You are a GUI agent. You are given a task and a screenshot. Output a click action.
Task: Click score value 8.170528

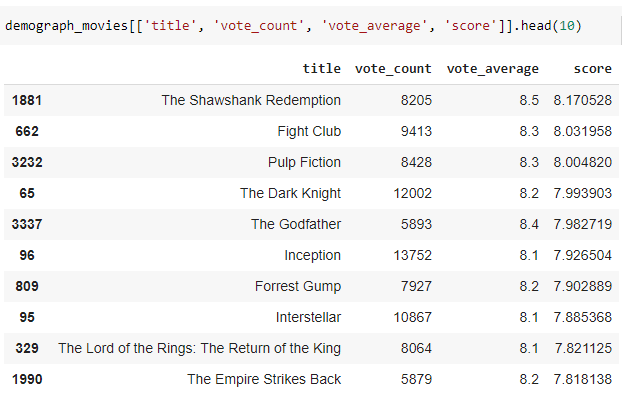583,100
